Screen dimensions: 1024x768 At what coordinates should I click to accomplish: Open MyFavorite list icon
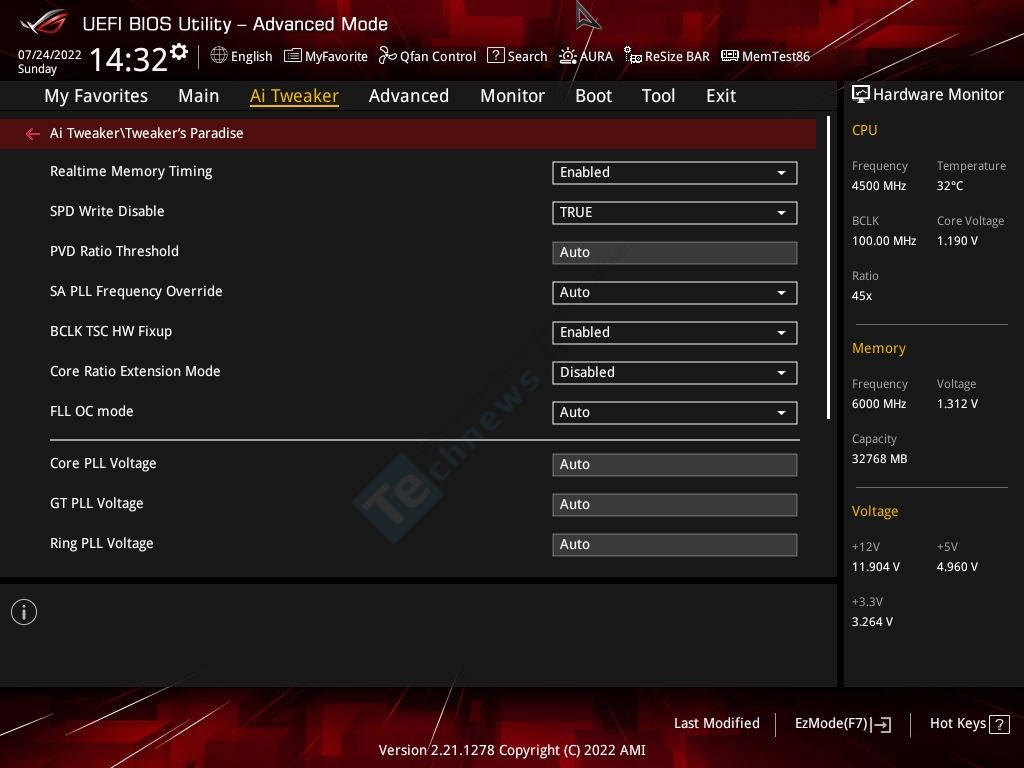tap(293, 56)
